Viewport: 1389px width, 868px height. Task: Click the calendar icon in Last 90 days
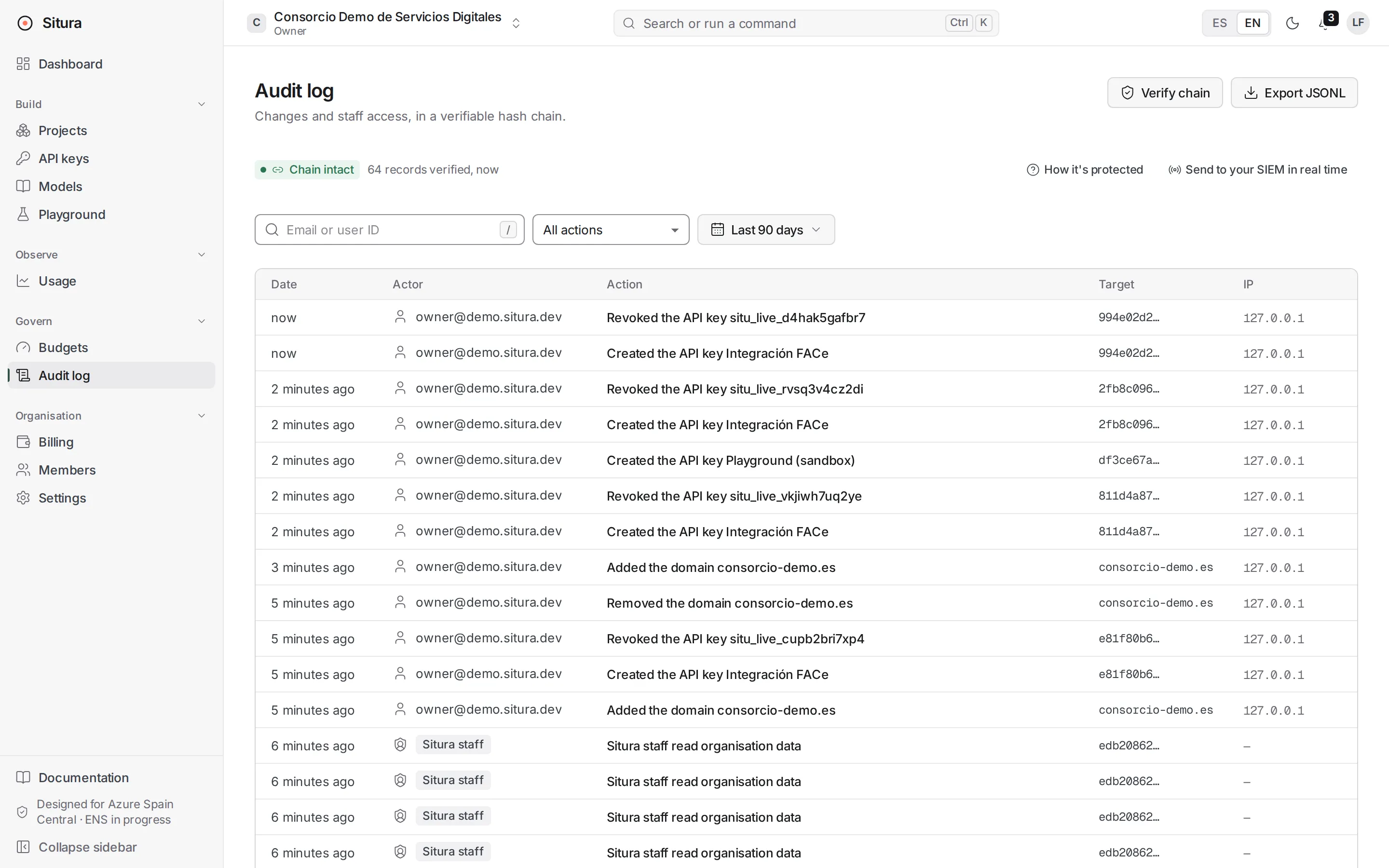pos(718,230)
